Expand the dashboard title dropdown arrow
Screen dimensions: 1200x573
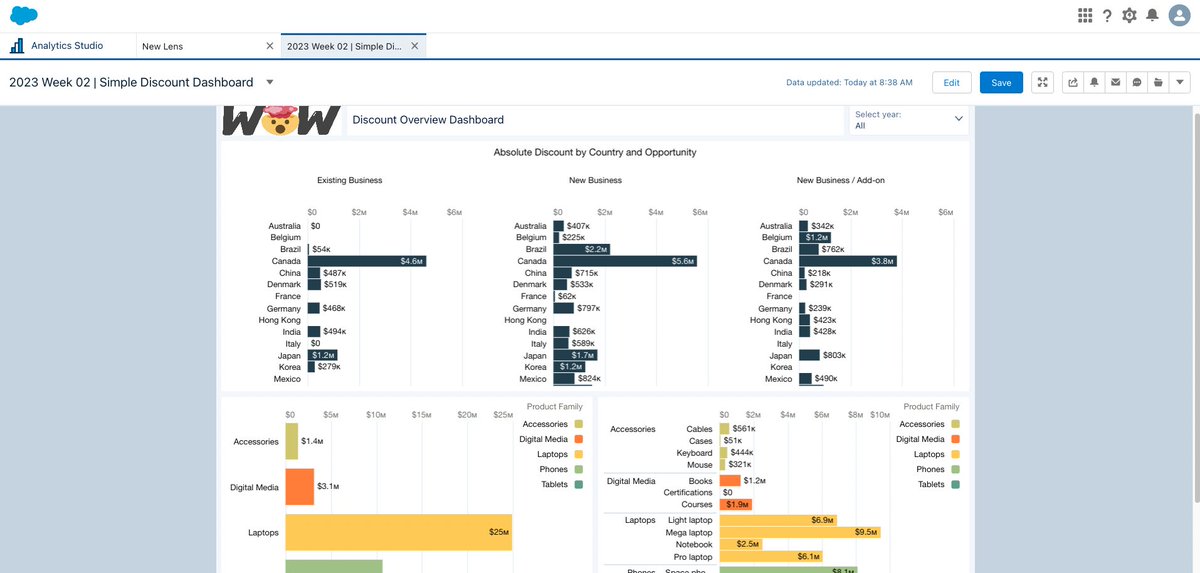coord(270,83)
